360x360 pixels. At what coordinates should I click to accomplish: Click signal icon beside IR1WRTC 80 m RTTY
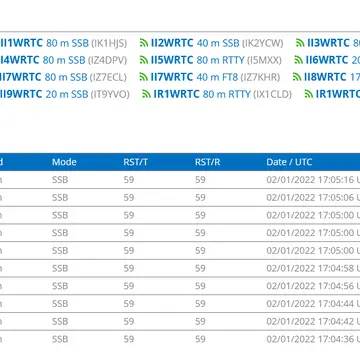pyautogui.click(x=146, y=94)
